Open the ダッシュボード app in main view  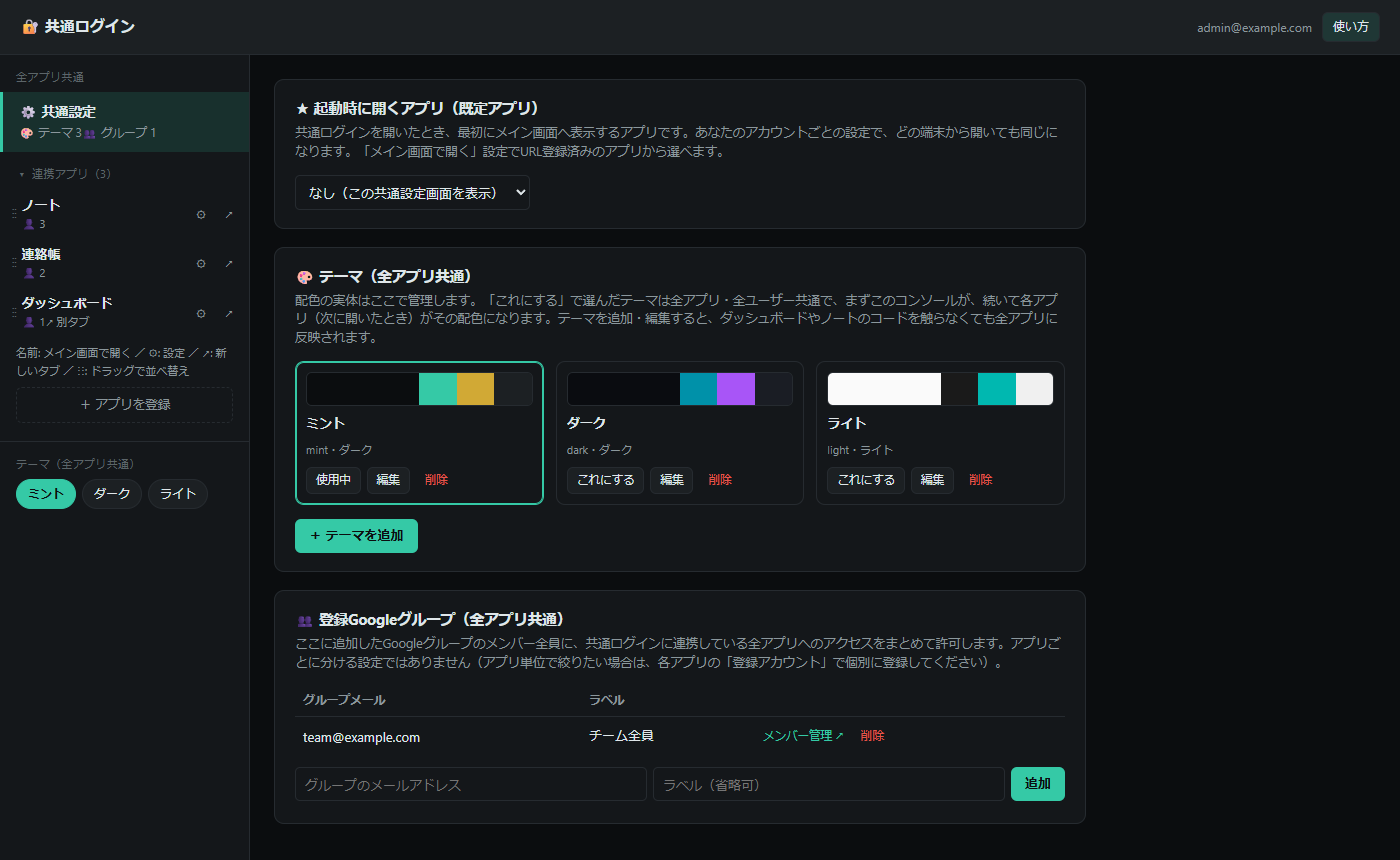67,303
